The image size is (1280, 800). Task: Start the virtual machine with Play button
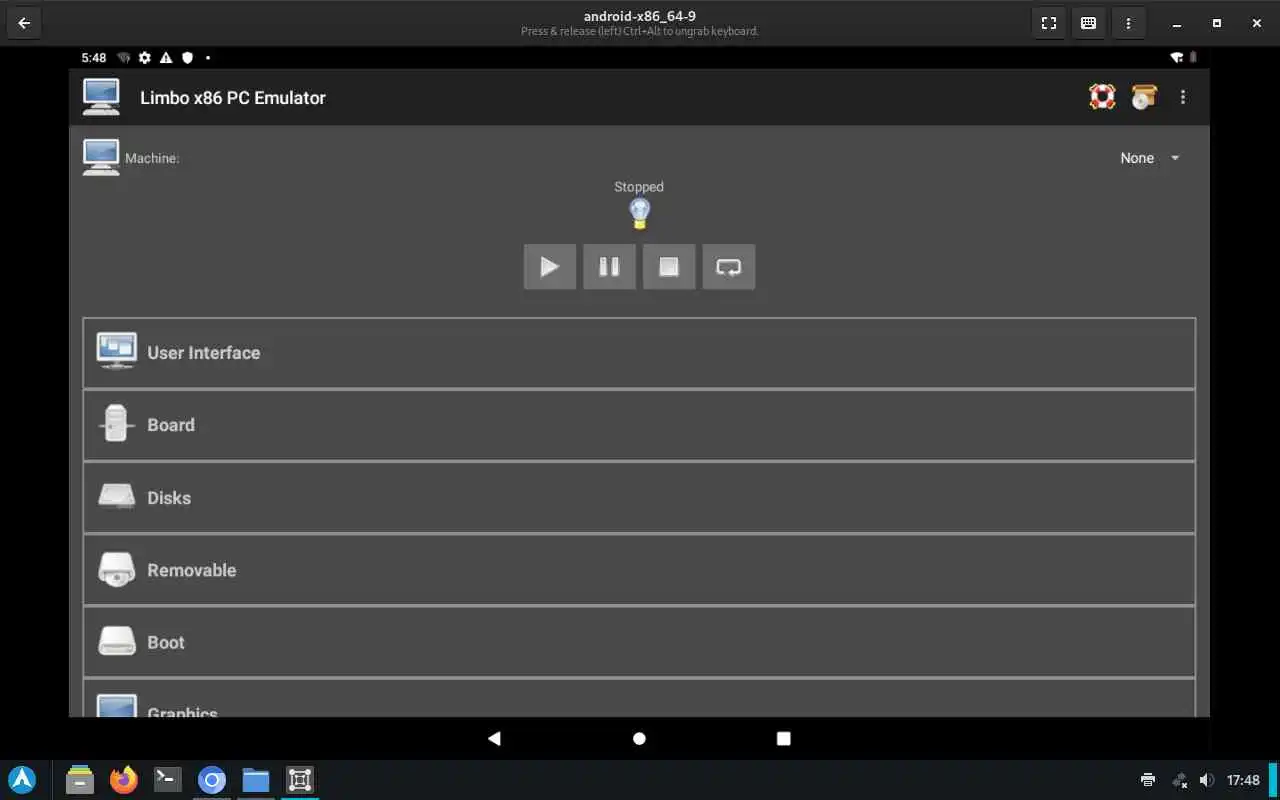549,267
